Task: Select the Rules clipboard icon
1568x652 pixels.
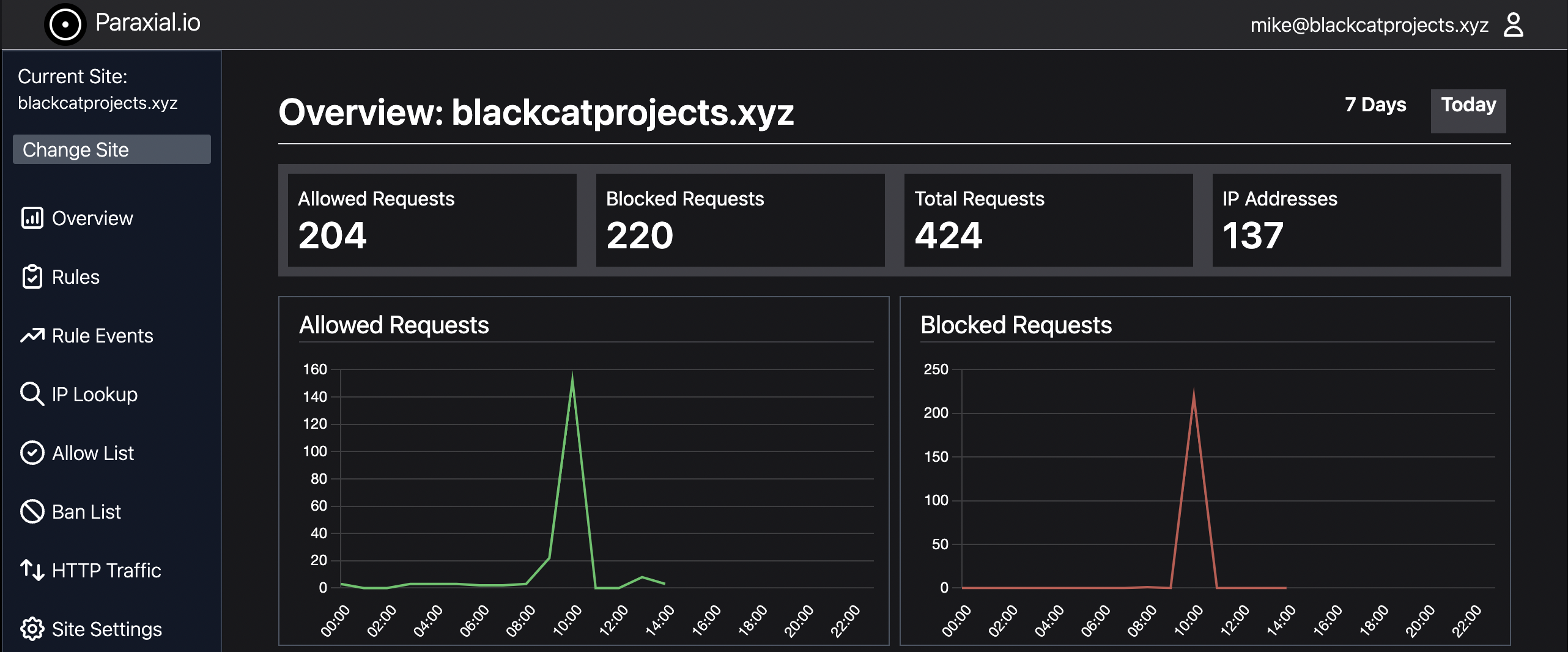Action: click(32, 276)
